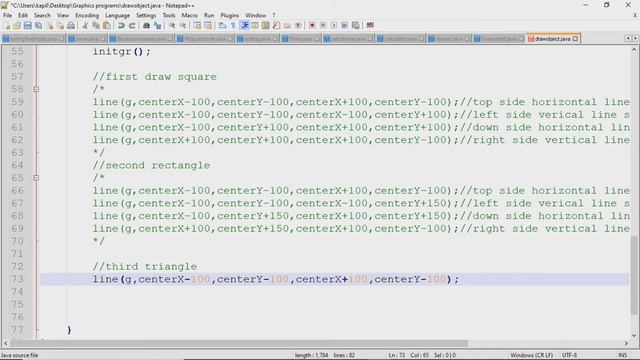Open the Define Your Language icon
The width and height of the screenshot is (640, 360).
[x=255, y=26]
